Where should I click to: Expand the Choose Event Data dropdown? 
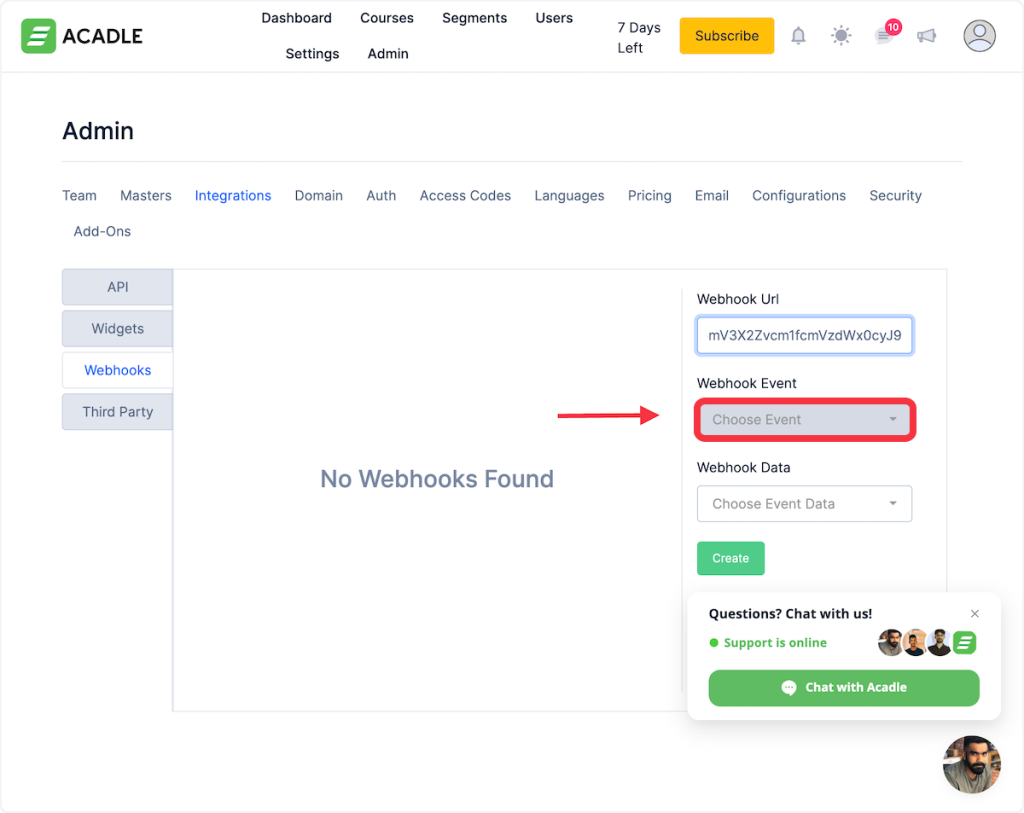(x=805, y=504)
